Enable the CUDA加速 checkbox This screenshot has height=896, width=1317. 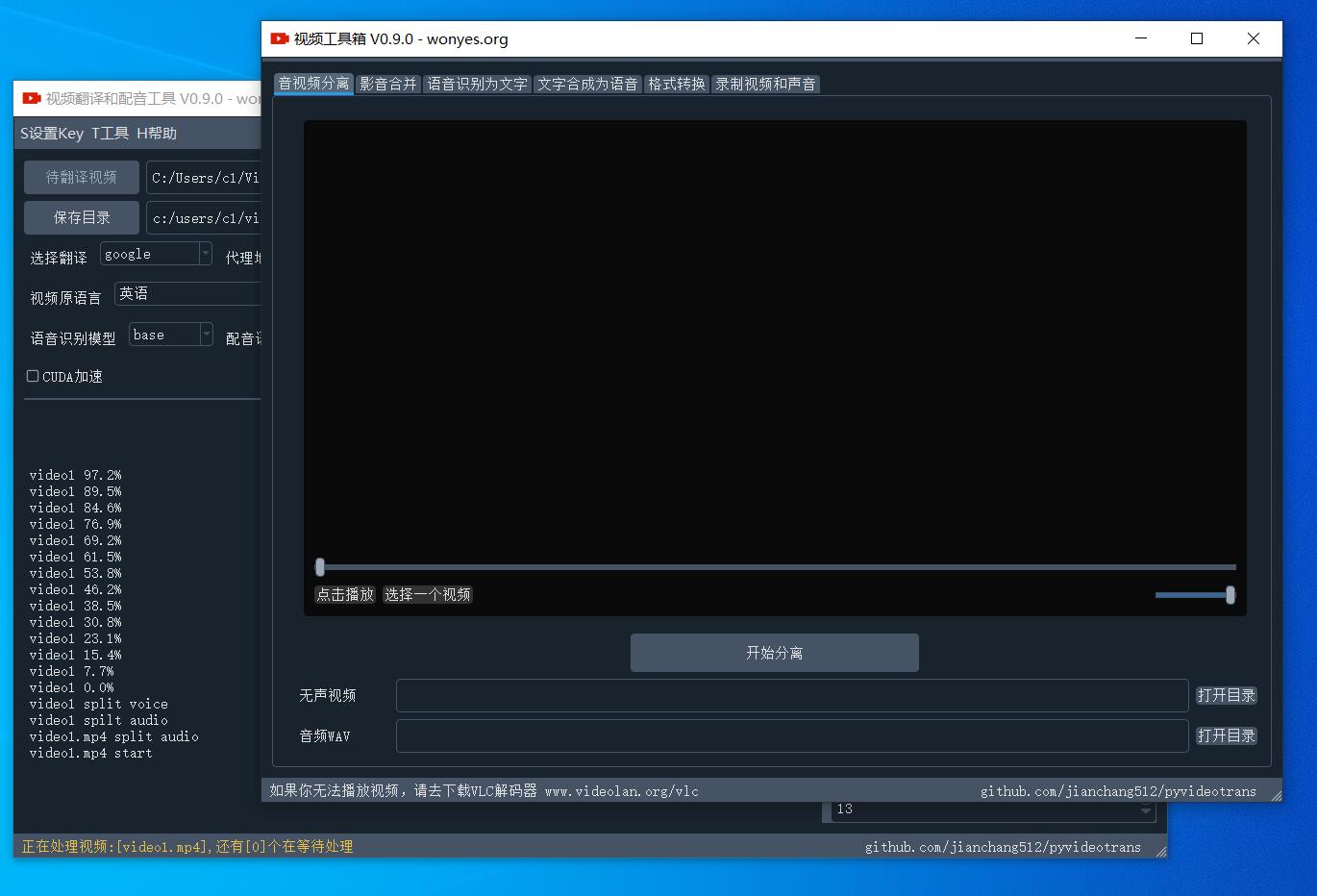pos(34,376)
